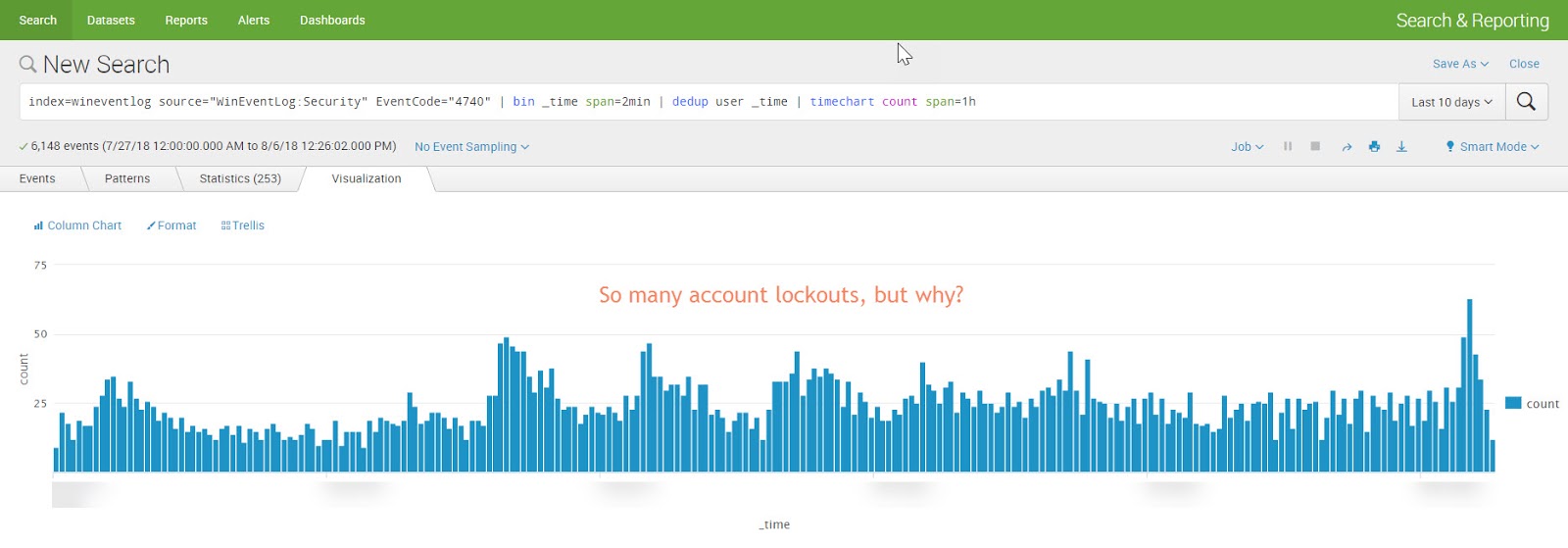Open the Datasets page
This screenshot has width=1568, height=548.
(111, 20)
